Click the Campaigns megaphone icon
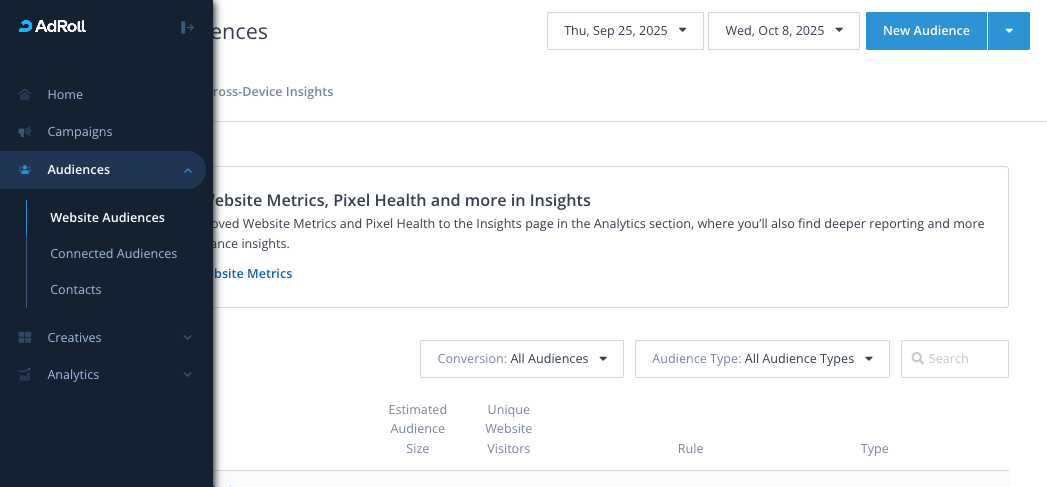Image resolution: width=1047 pixels, height=487 pixels. click(25, 132)
